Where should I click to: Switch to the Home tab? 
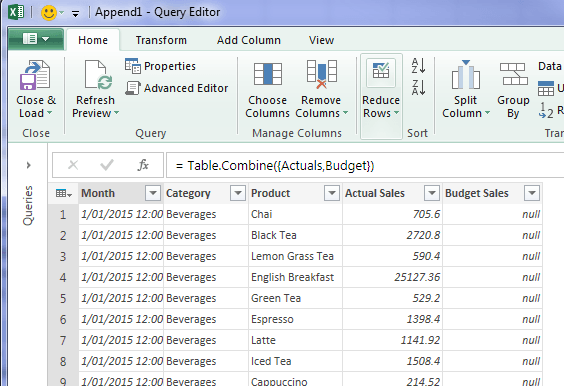(93, 40)
